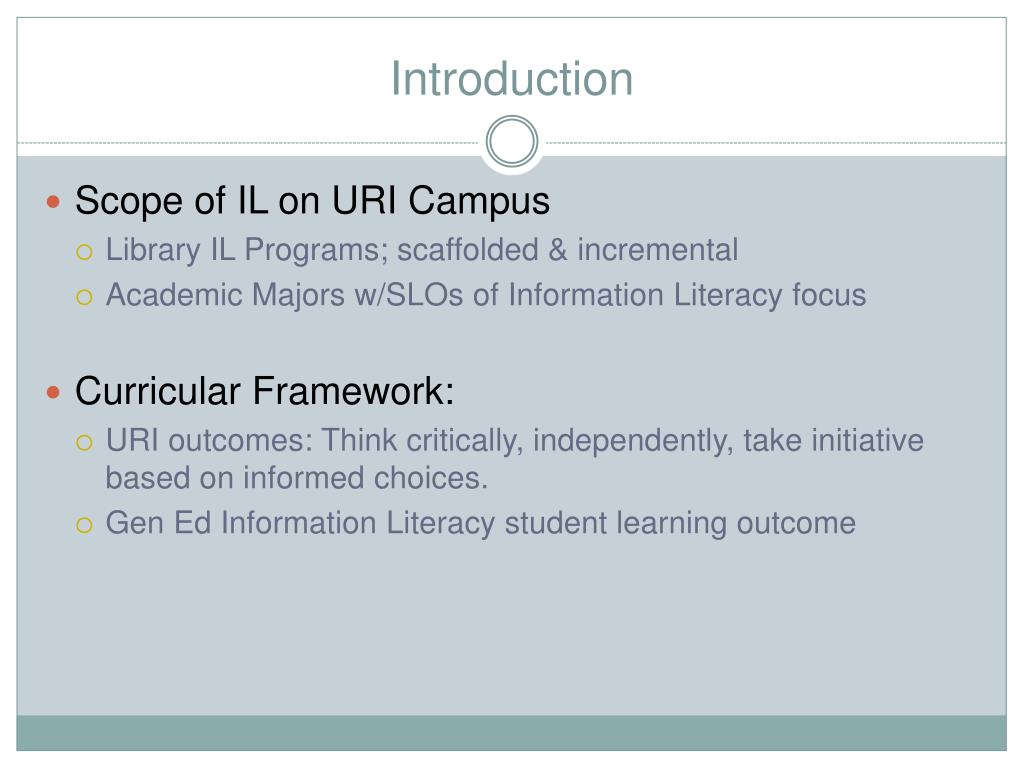
Task: Click the dashed divider line left of circle
Action: point(248,142)
